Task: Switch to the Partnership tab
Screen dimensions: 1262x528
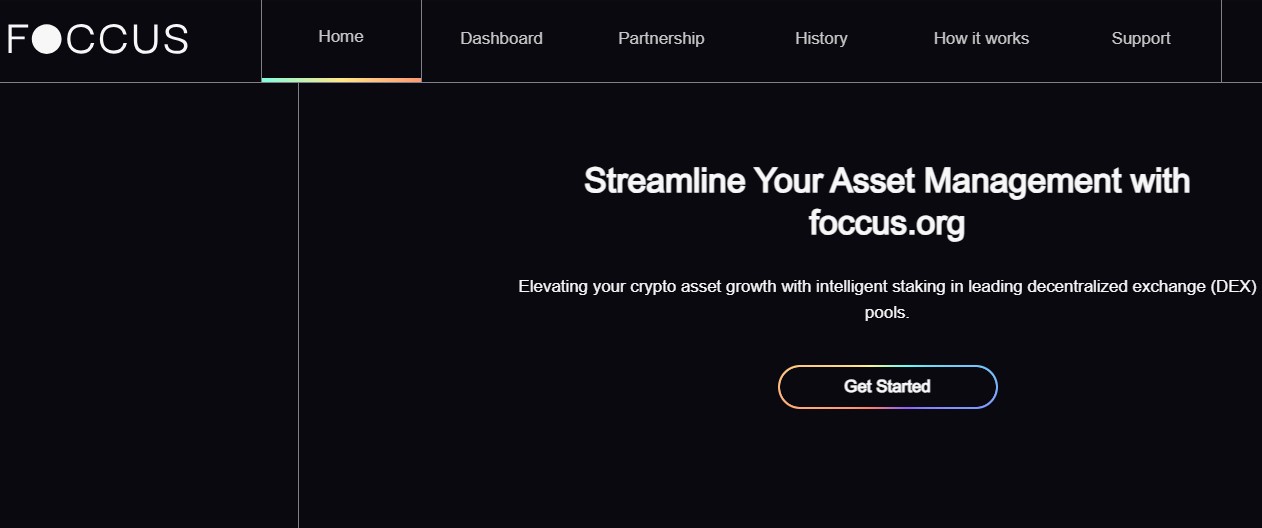Action: pyautogui.click(x=661, y=39)
